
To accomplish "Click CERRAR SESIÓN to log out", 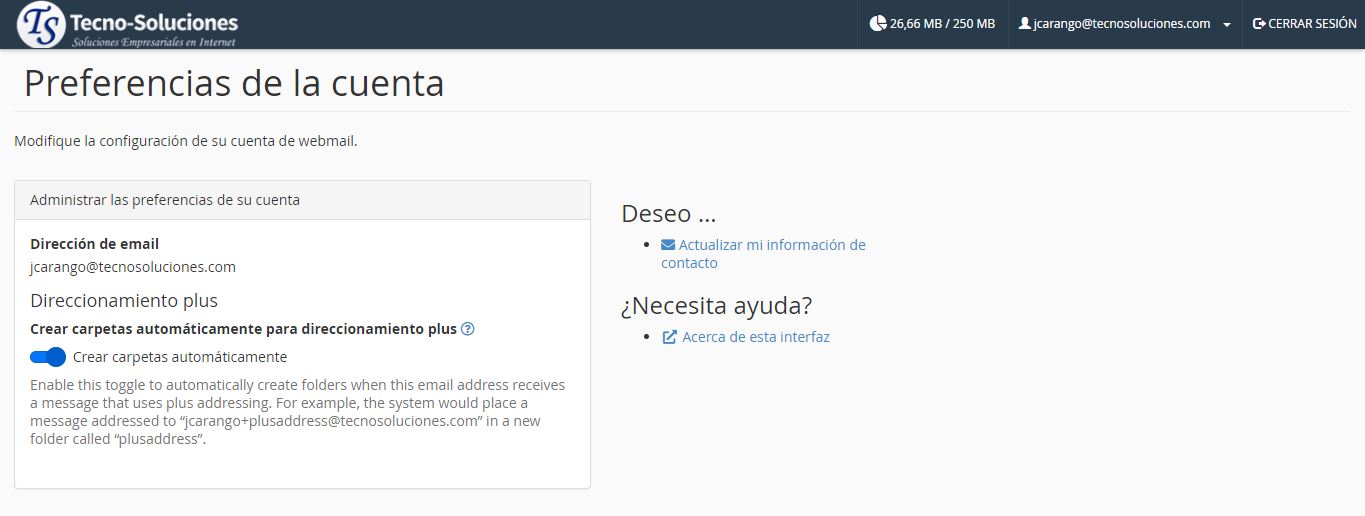I will click(1311, 24).
